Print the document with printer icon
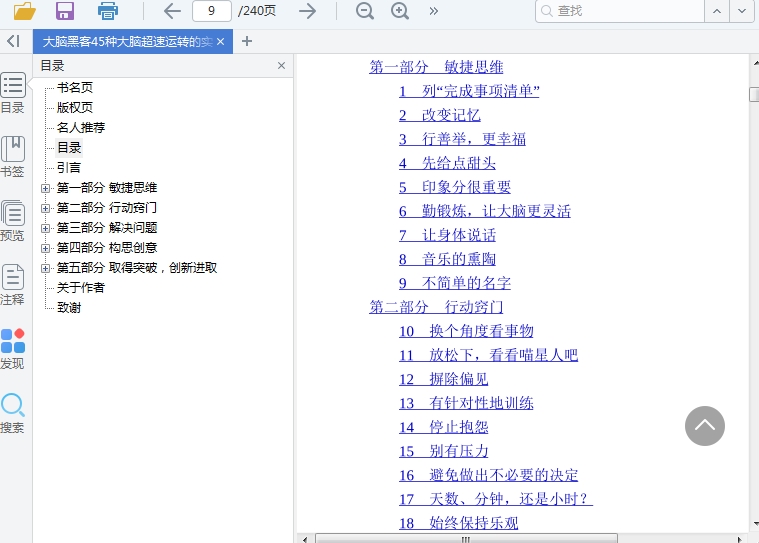Image resolution: width=759 pixels, height=543 pixels. click(x=107, y=11)
